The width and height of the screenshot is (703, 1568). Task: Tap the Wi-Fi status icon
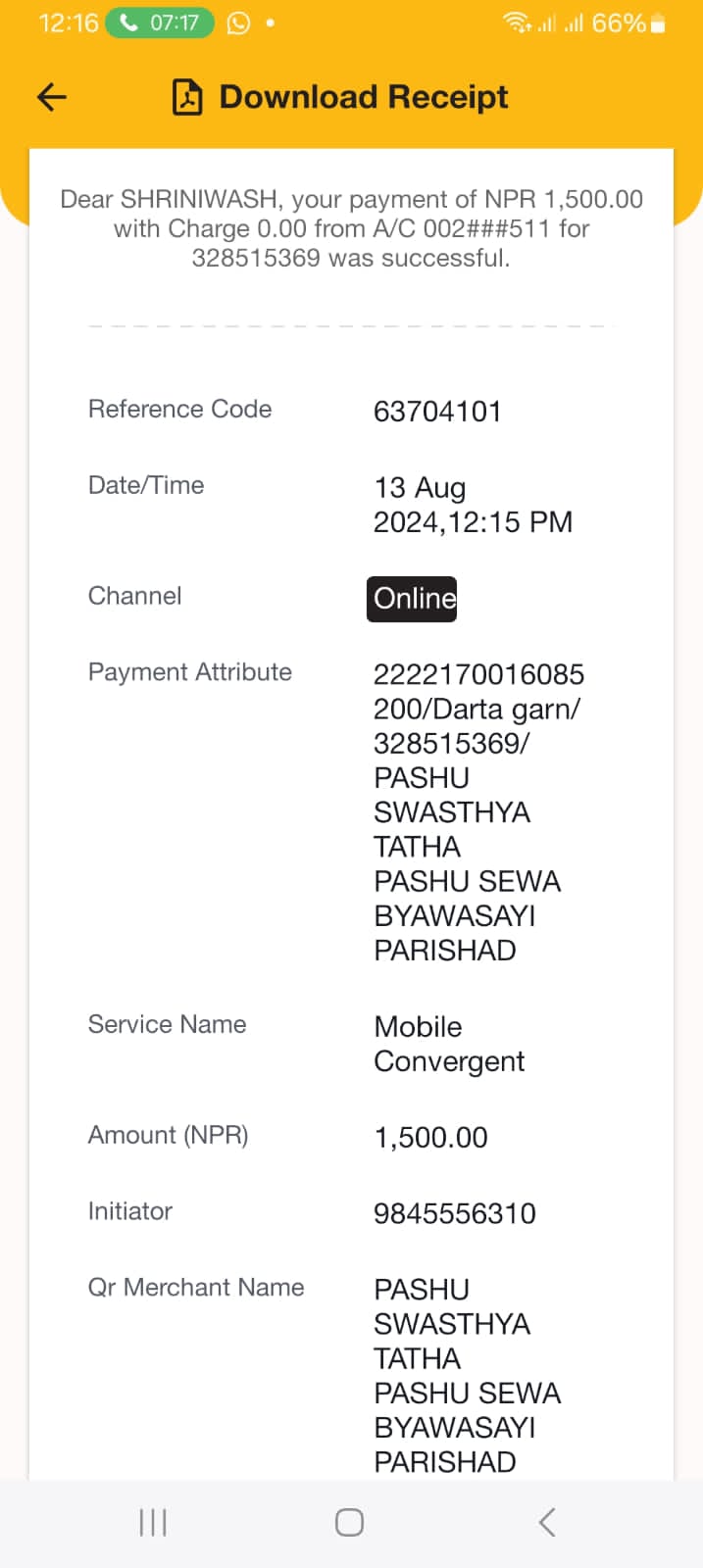[516, 23]
